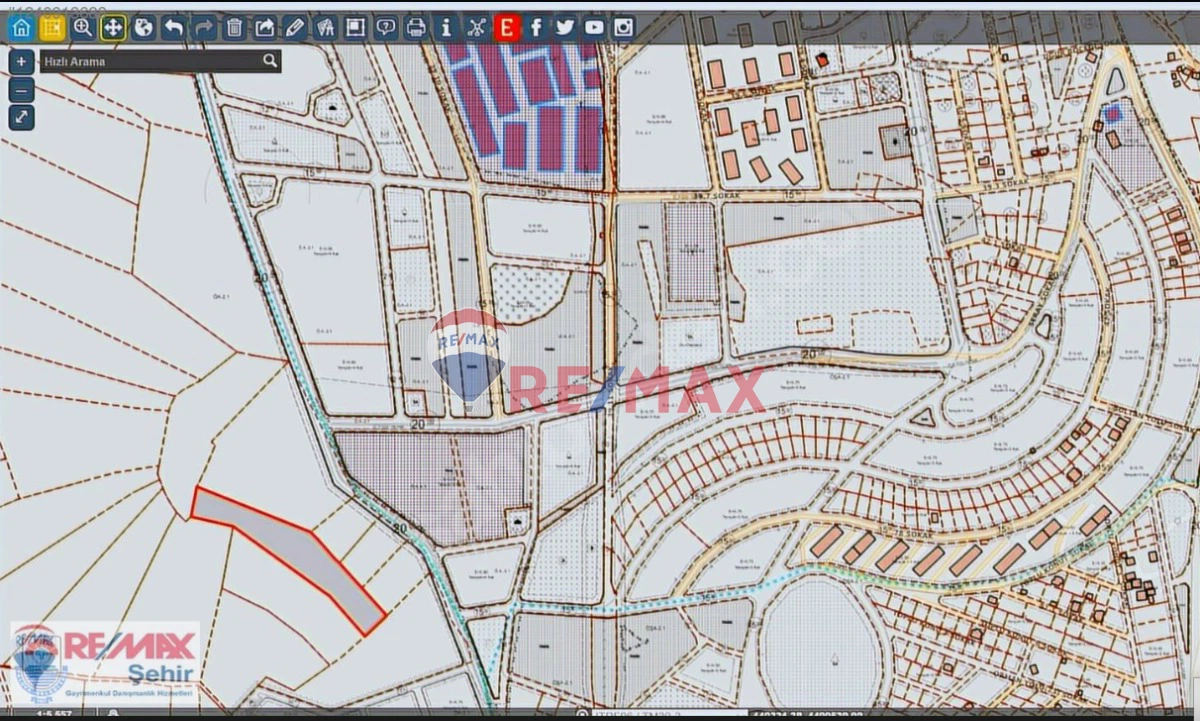The height and width of the screenshot is (721, 1200).
Task: Activate the info 'i' identify tool
Action: coord(446,28)
